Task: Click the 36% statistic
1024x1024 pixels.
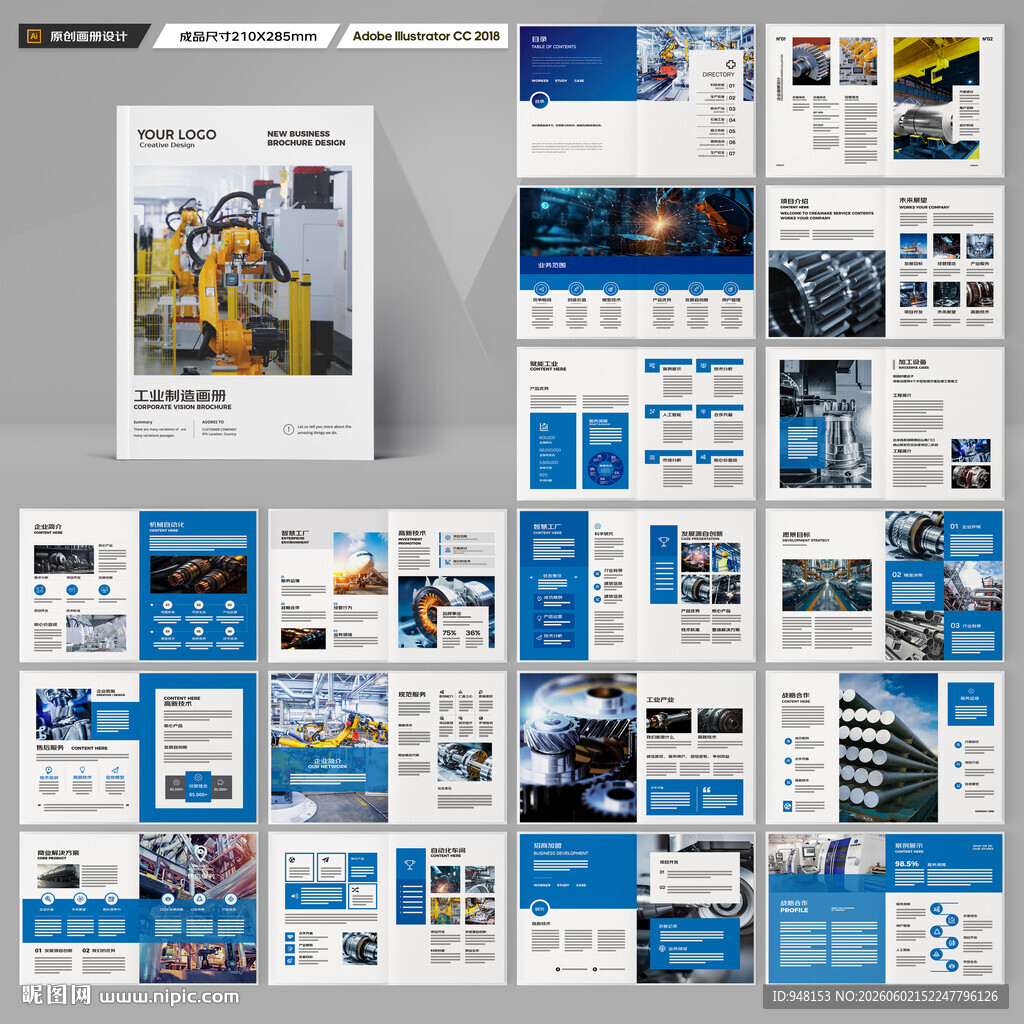Action: point(473,633)
